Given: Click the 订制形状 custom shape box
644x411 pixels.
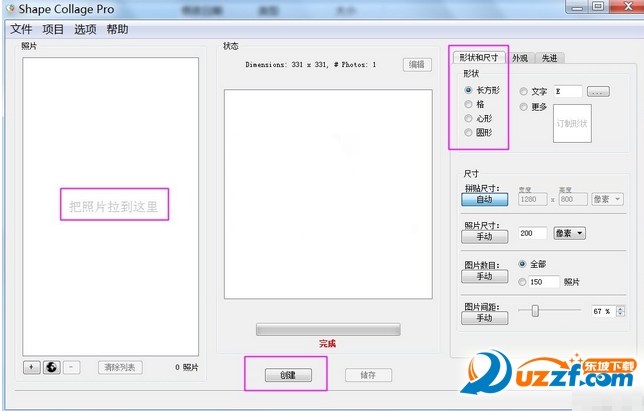Looking at the screenshot, I should point(572,123).
